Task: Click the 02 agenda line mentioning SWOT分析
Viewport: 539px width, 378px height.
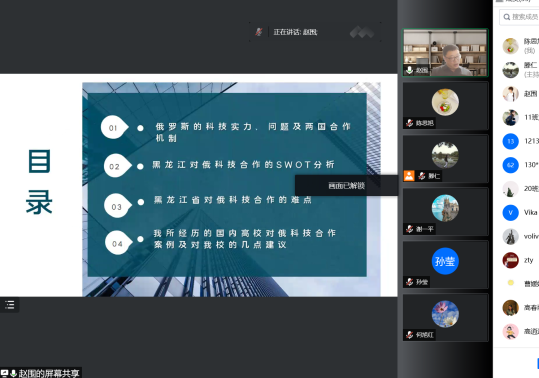Action: tap(243, 165)
